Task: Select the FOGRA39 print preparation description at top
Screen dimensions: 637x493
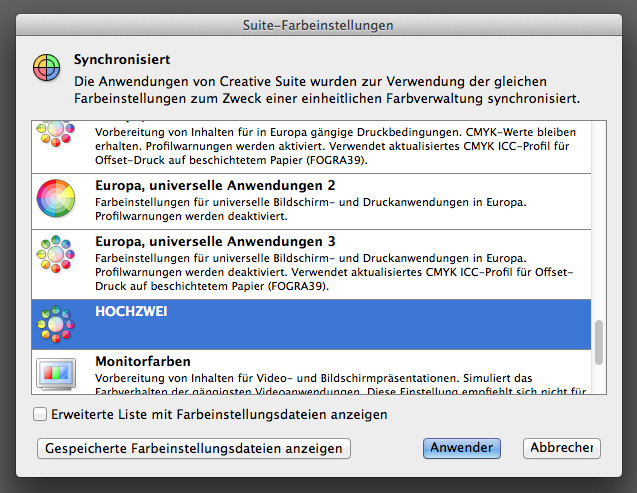Action: click(330, 145)
